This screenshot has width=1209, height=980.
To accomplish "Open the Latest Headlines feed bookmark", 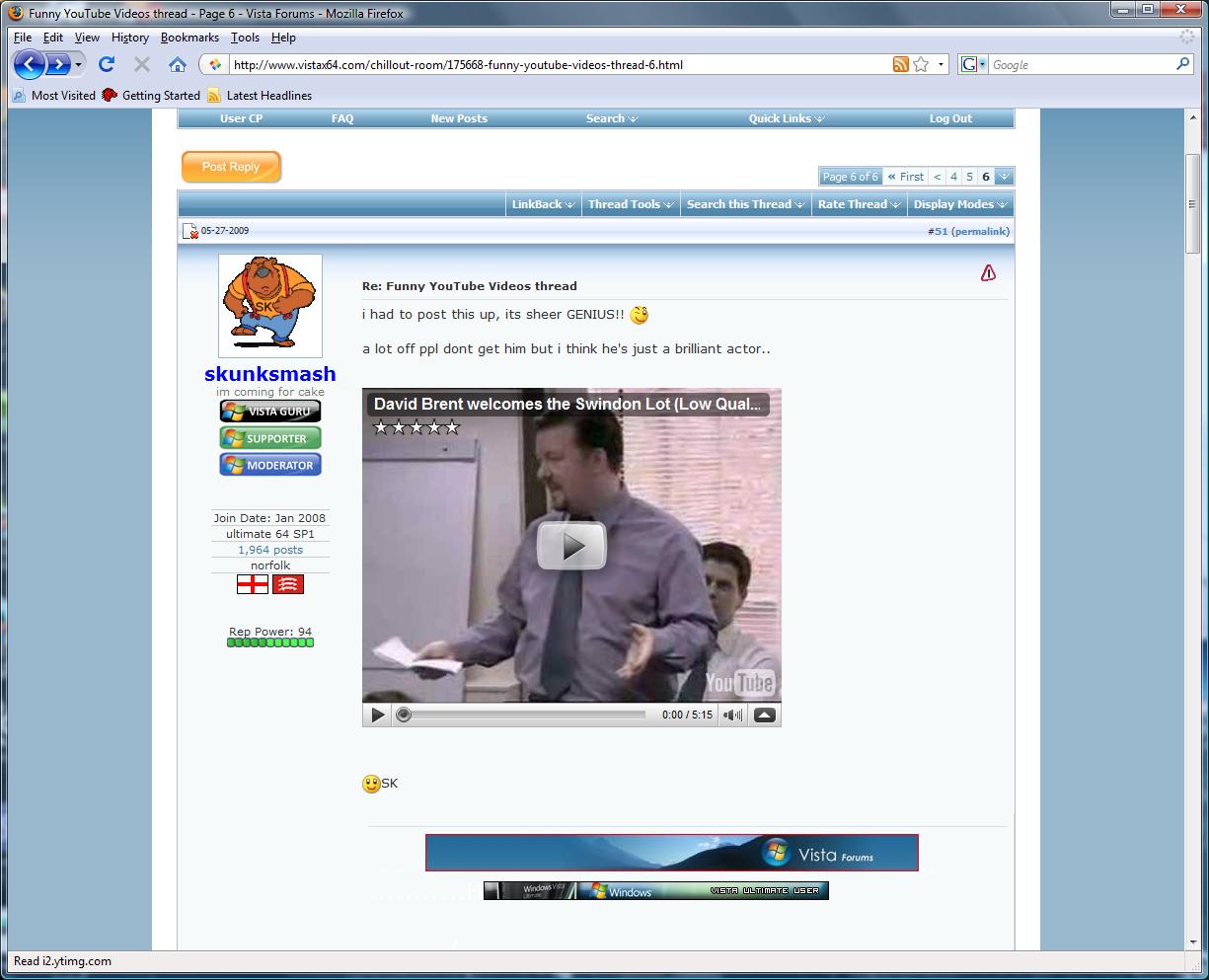I will [260, 96].
